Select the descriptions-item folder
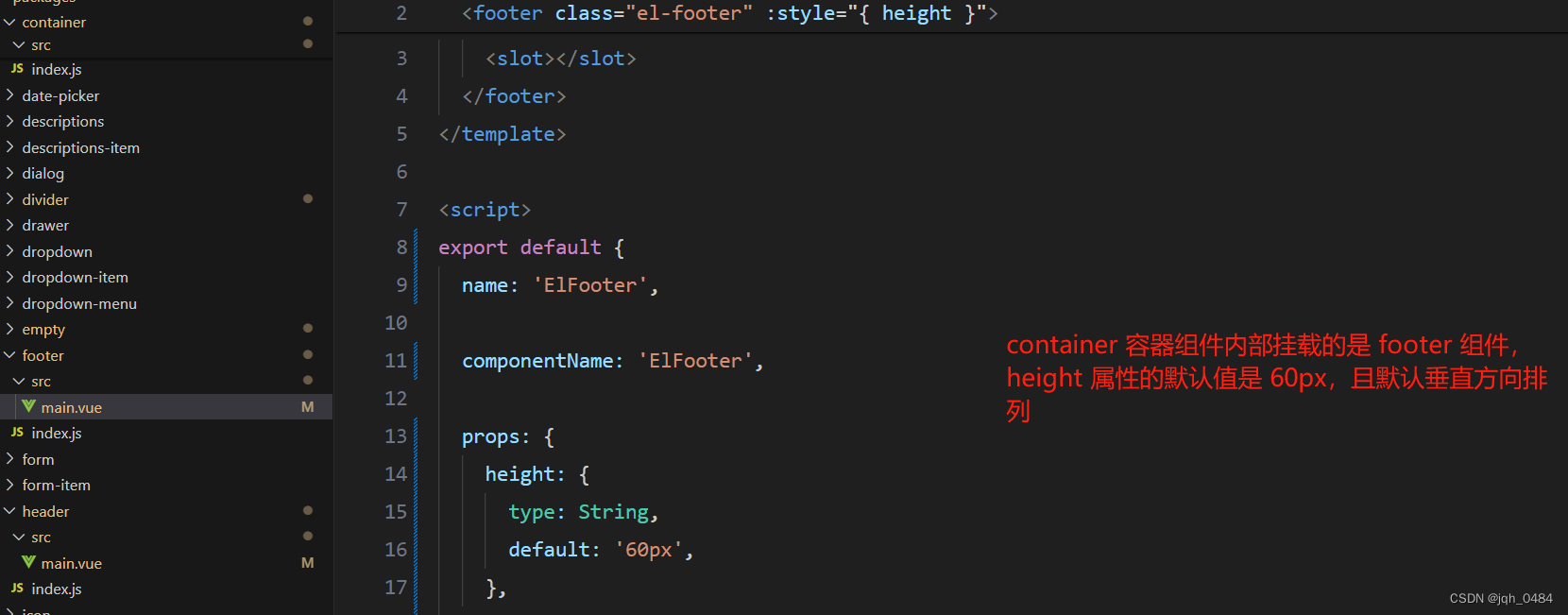The image size is (1568, 615). (x=80, y=147)
